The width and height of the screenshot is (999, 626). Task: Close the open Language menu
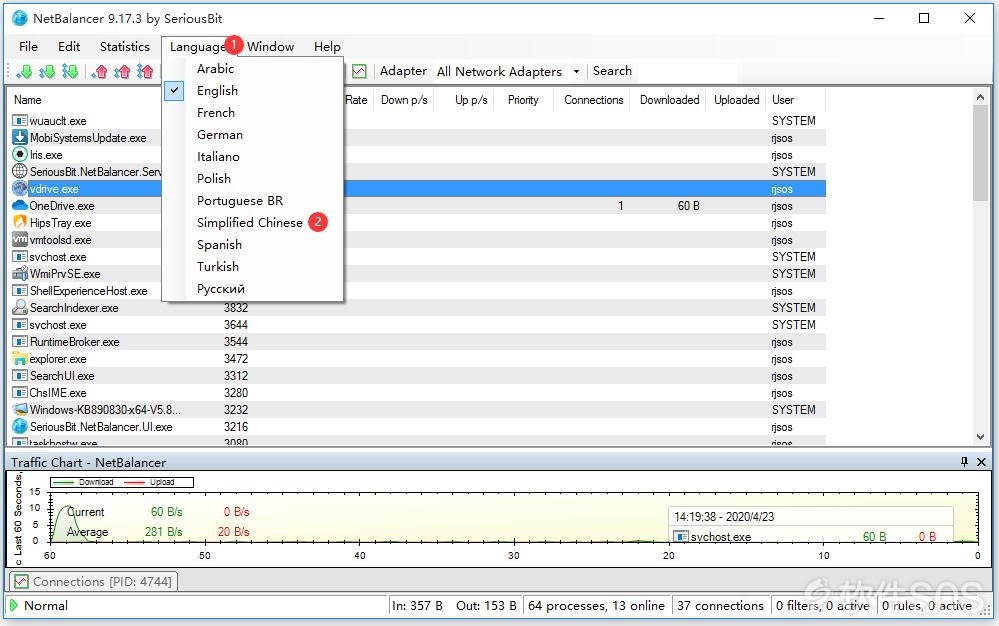(x=197, y=46)
